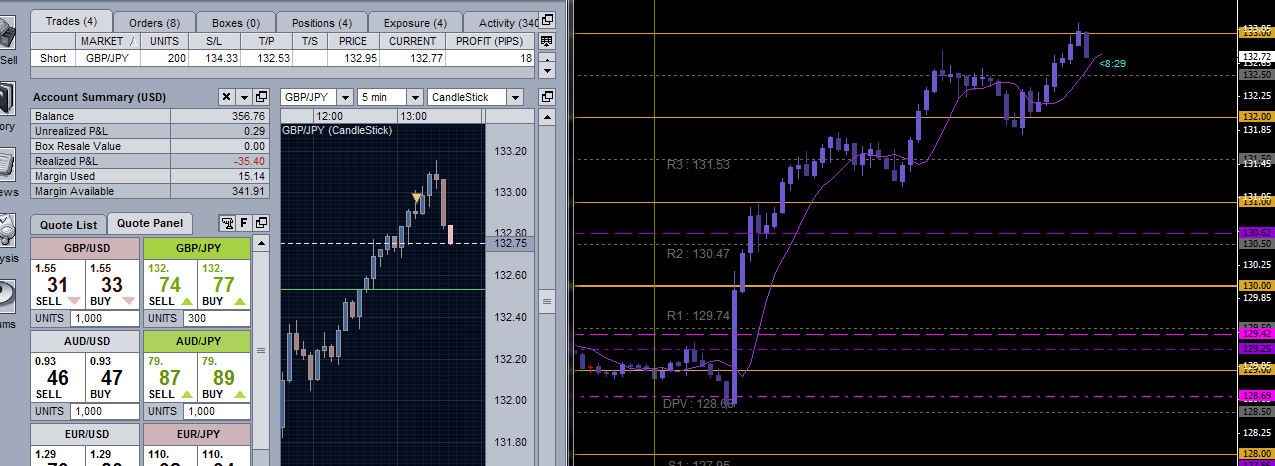
Task: Click the EUR/JPY quote box header
Action: (198, 434)
